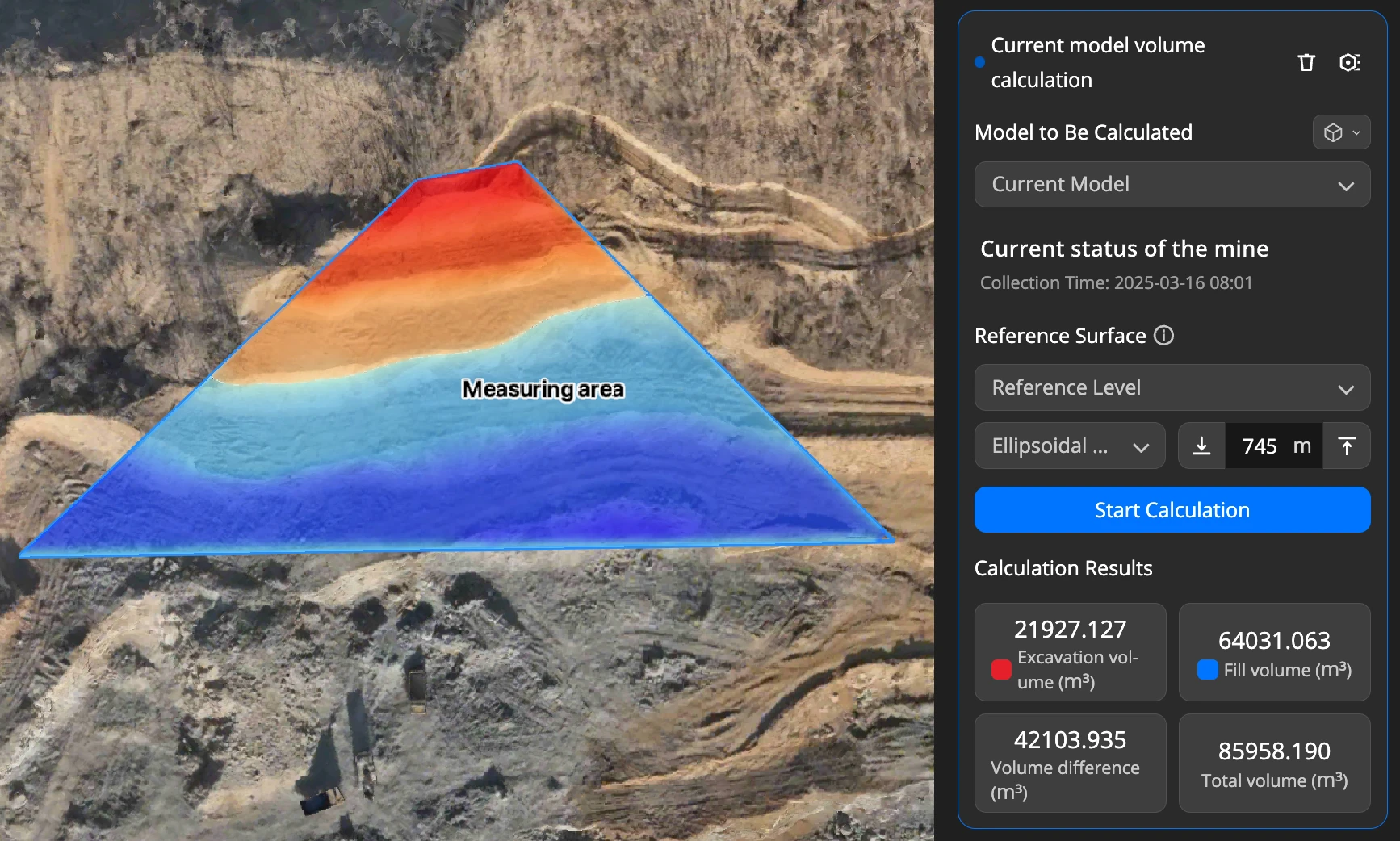This screenshot has width=1400, height=841.
Task: Expand the Reference Level dropdown
Action: [x=1172, y=387]
